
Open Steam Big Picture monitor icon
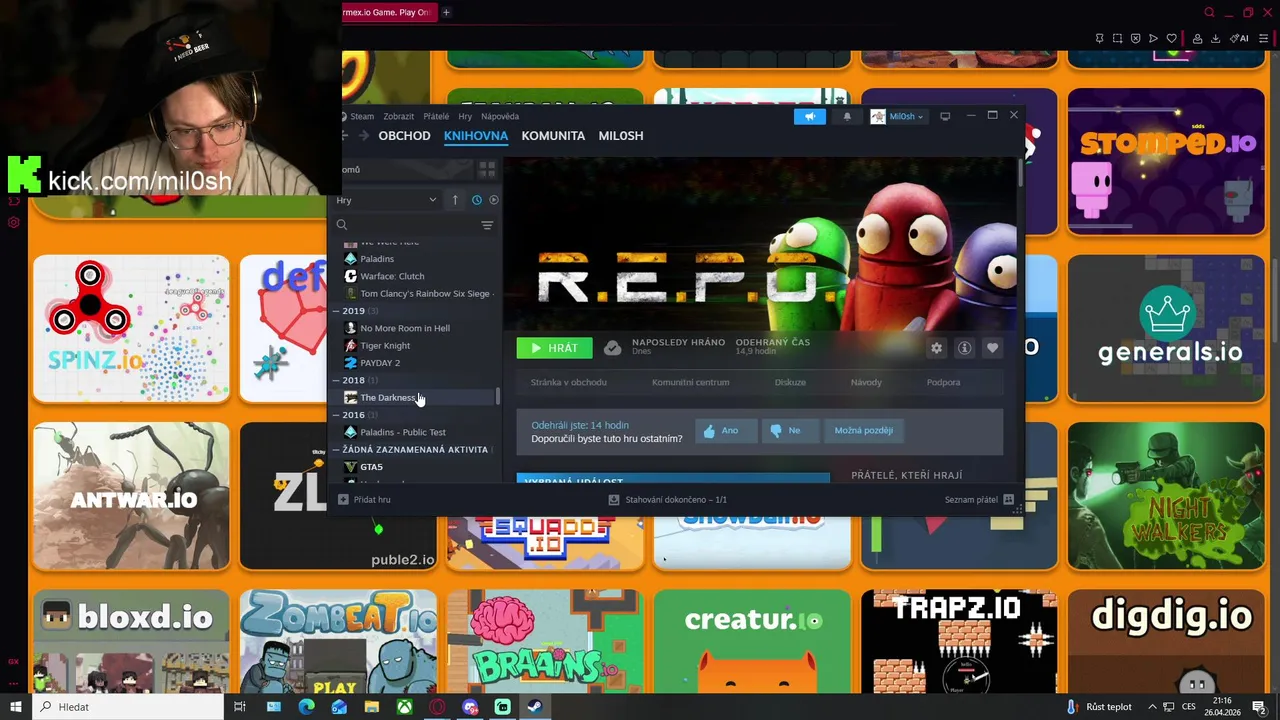[x=945, y=116]
